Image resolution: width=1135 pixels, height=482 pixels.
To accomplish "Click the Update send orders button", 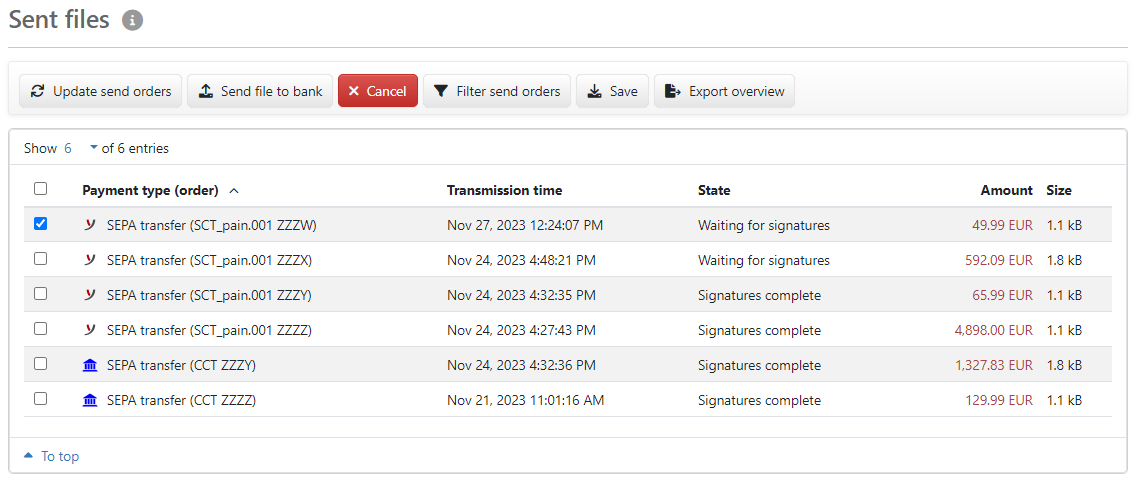I will tap(101, 91).
